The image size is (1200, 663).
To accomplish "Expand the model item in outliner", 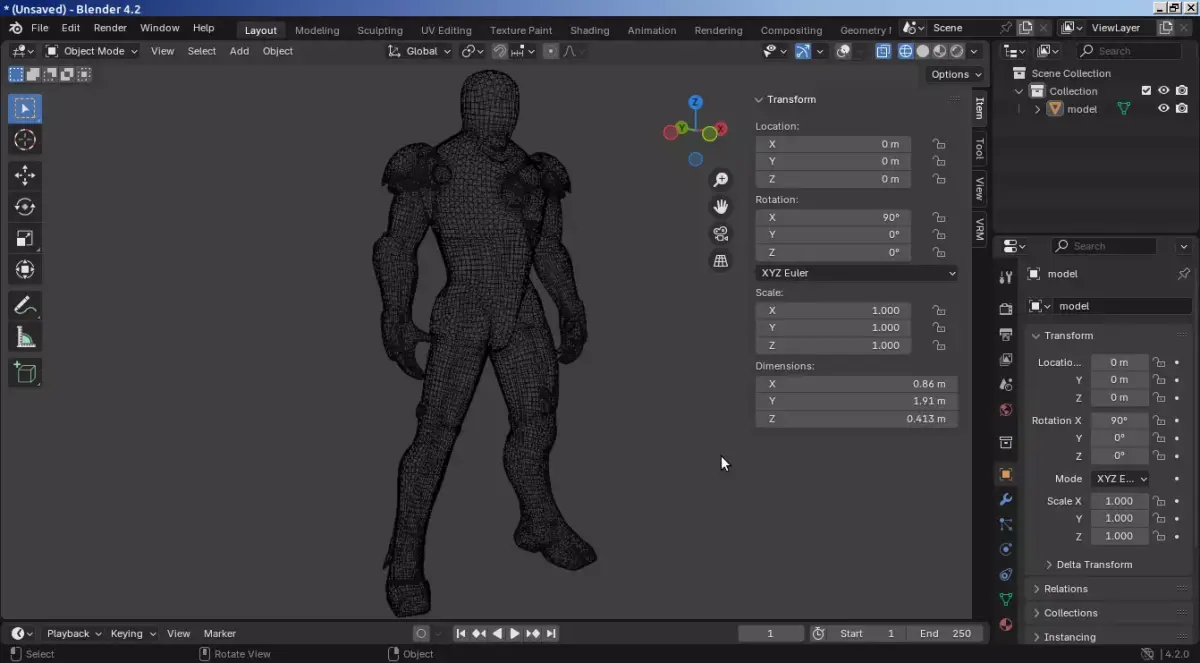I will click(x=1037, y=109).
